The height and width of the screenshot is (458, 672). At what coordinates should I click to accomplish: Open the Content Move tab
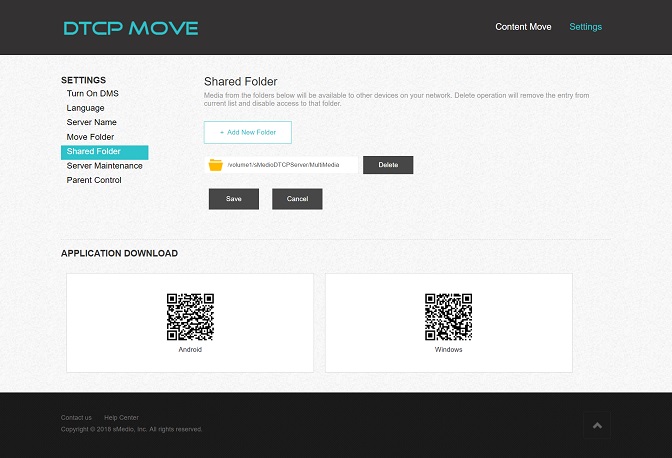click(x=523, y=27)
